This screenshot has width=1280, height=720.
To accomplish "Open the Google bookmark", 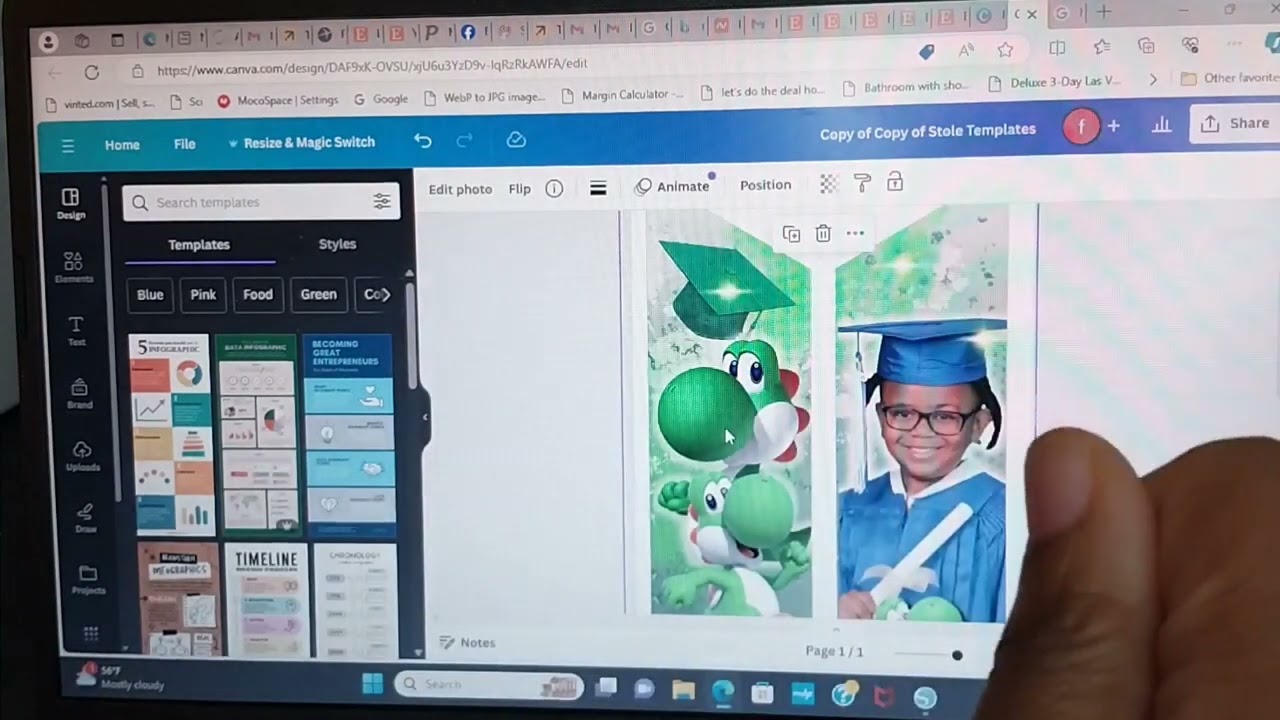I will click(x=379, y=99).
